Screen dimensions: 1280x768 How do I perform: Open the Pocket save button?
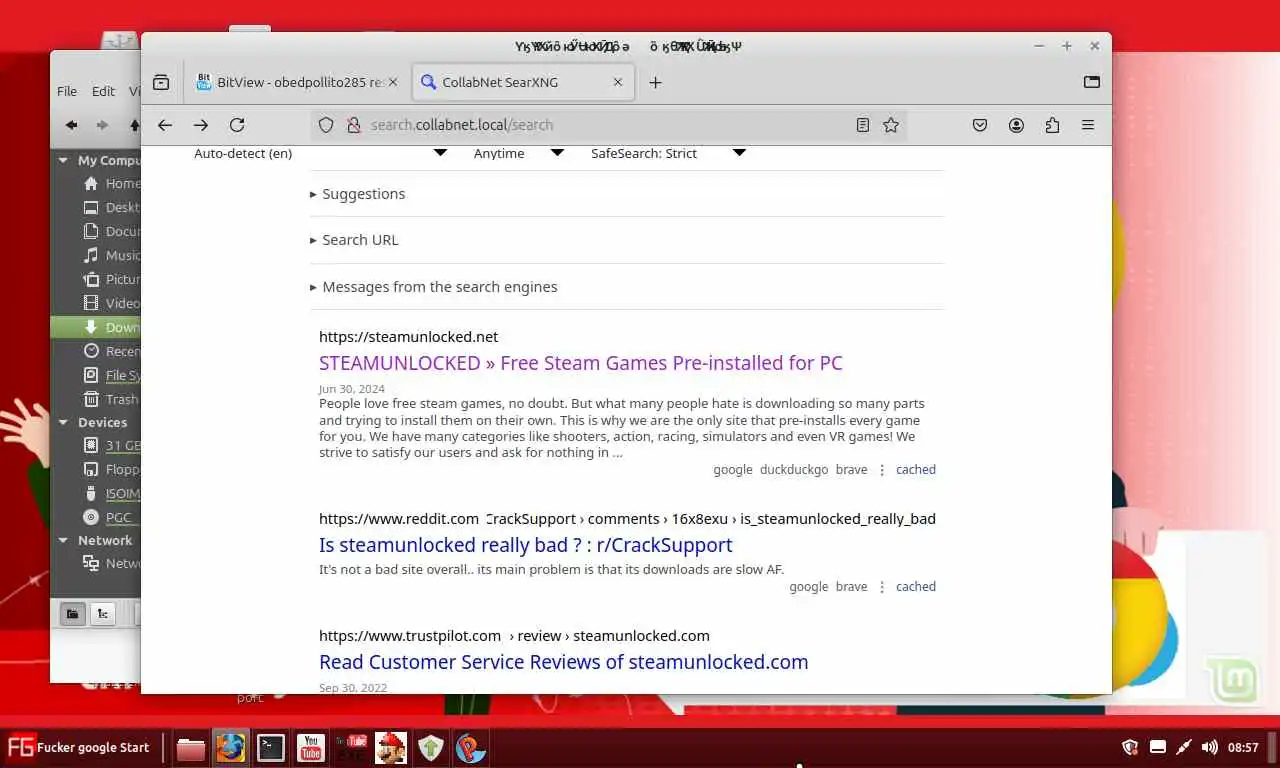[980, 125]
